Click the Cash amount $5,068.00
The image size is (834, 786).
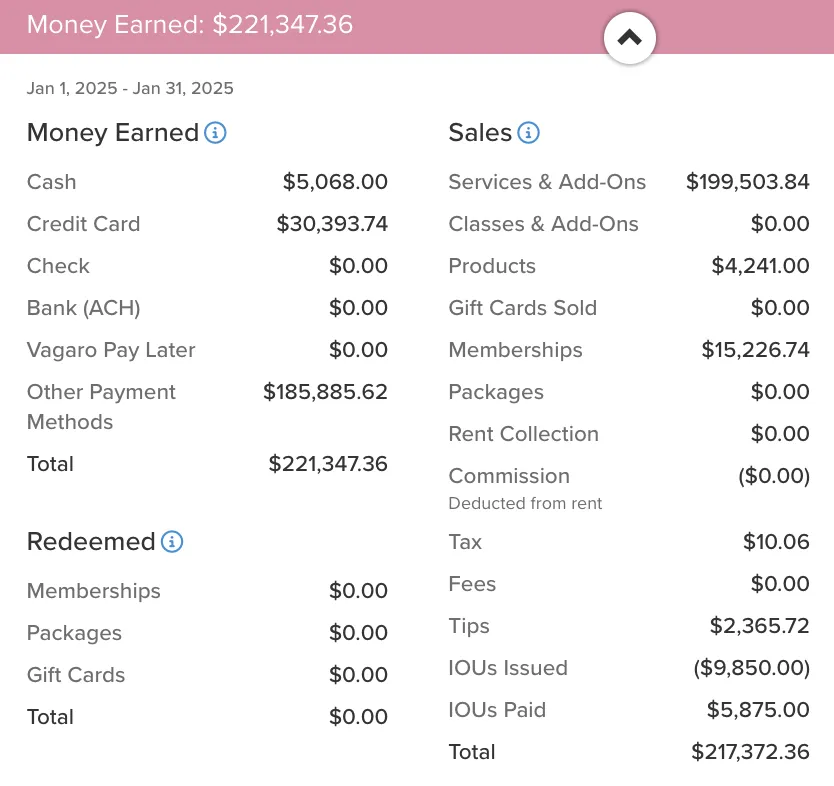tap(335, 182)
